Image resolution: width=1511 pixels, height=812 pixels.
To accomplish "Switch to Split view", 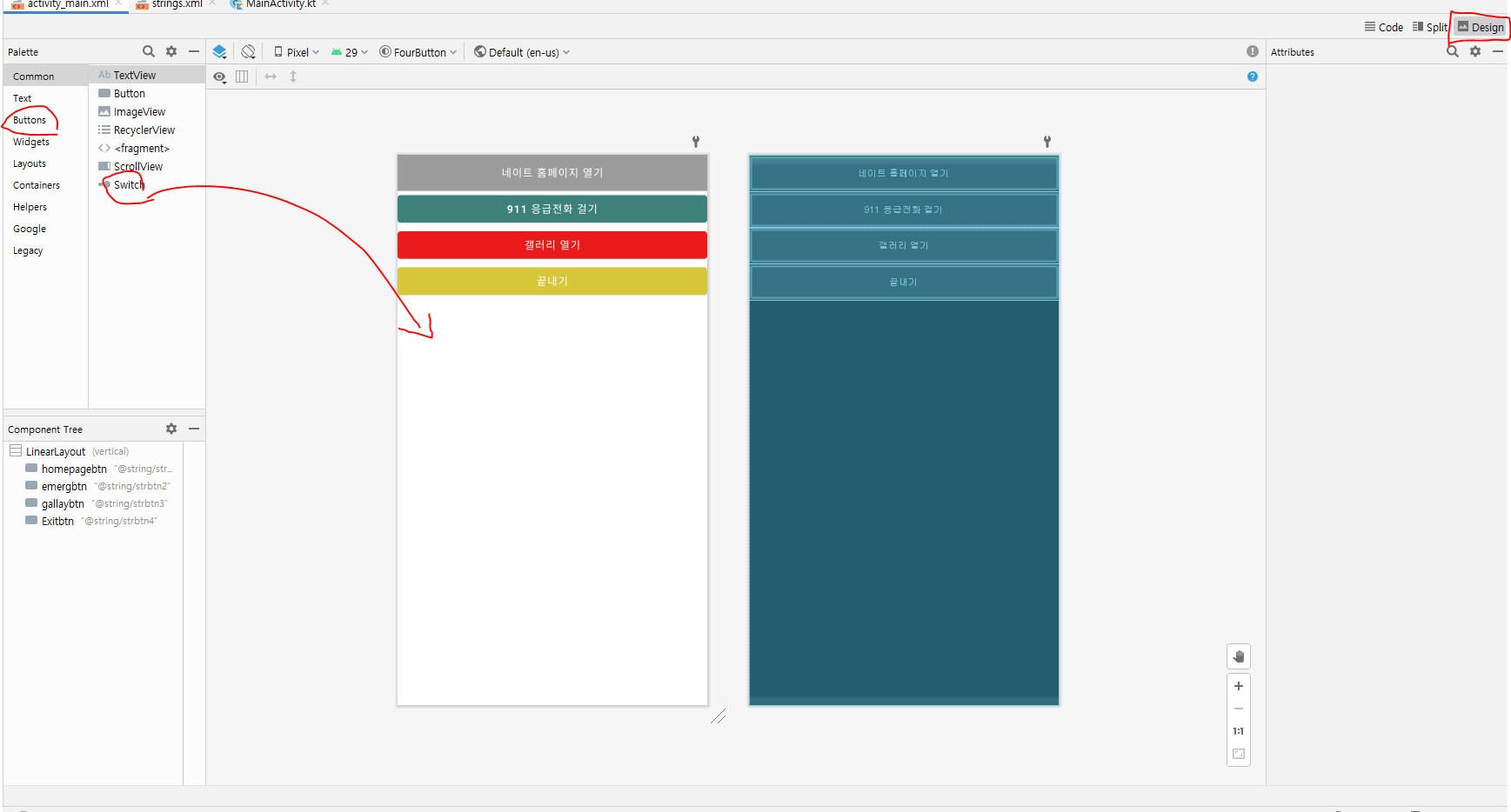I will (1429, 27).
